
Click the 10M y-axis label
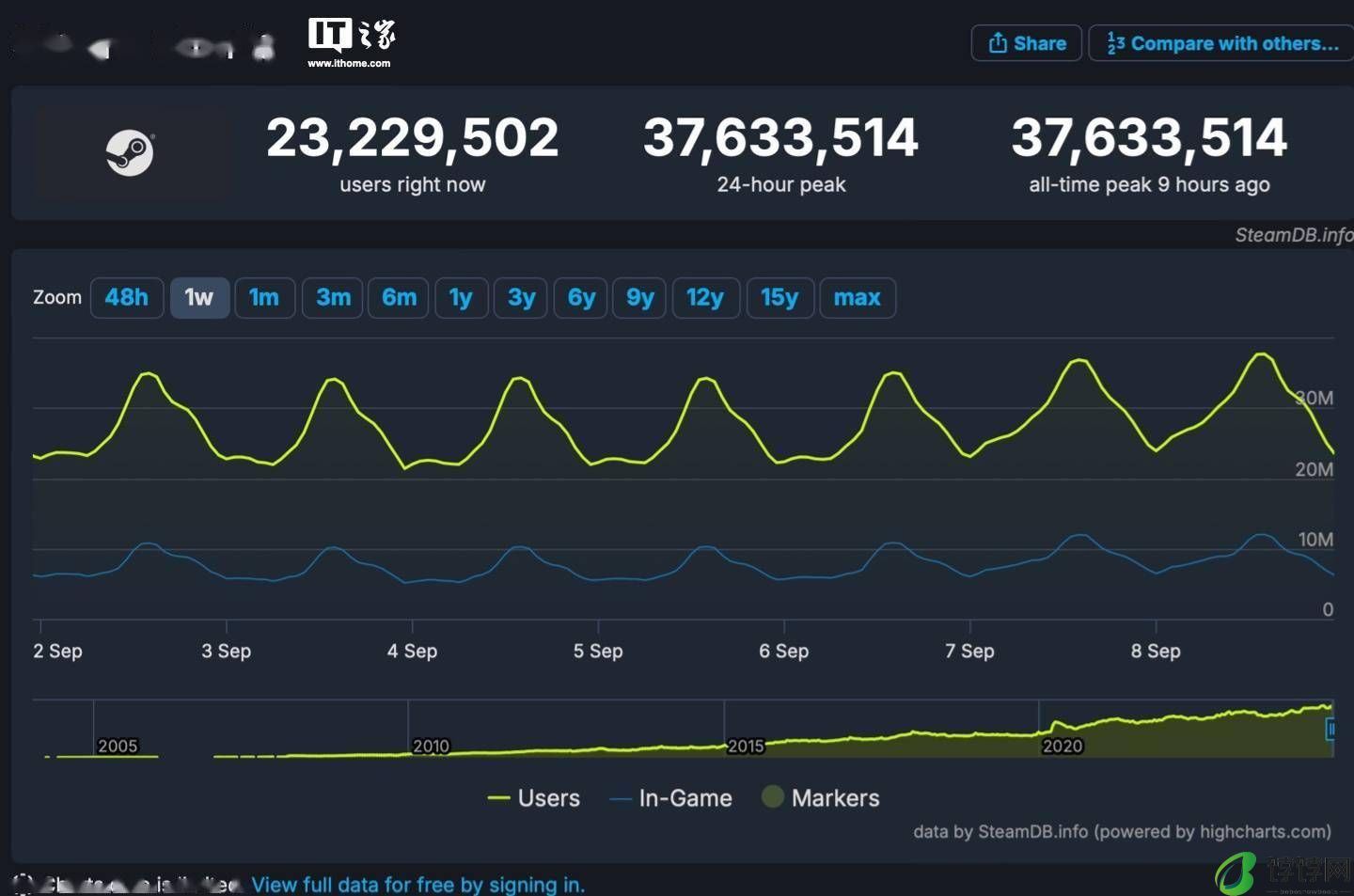pyautogui.click(x=1315, y=540)
